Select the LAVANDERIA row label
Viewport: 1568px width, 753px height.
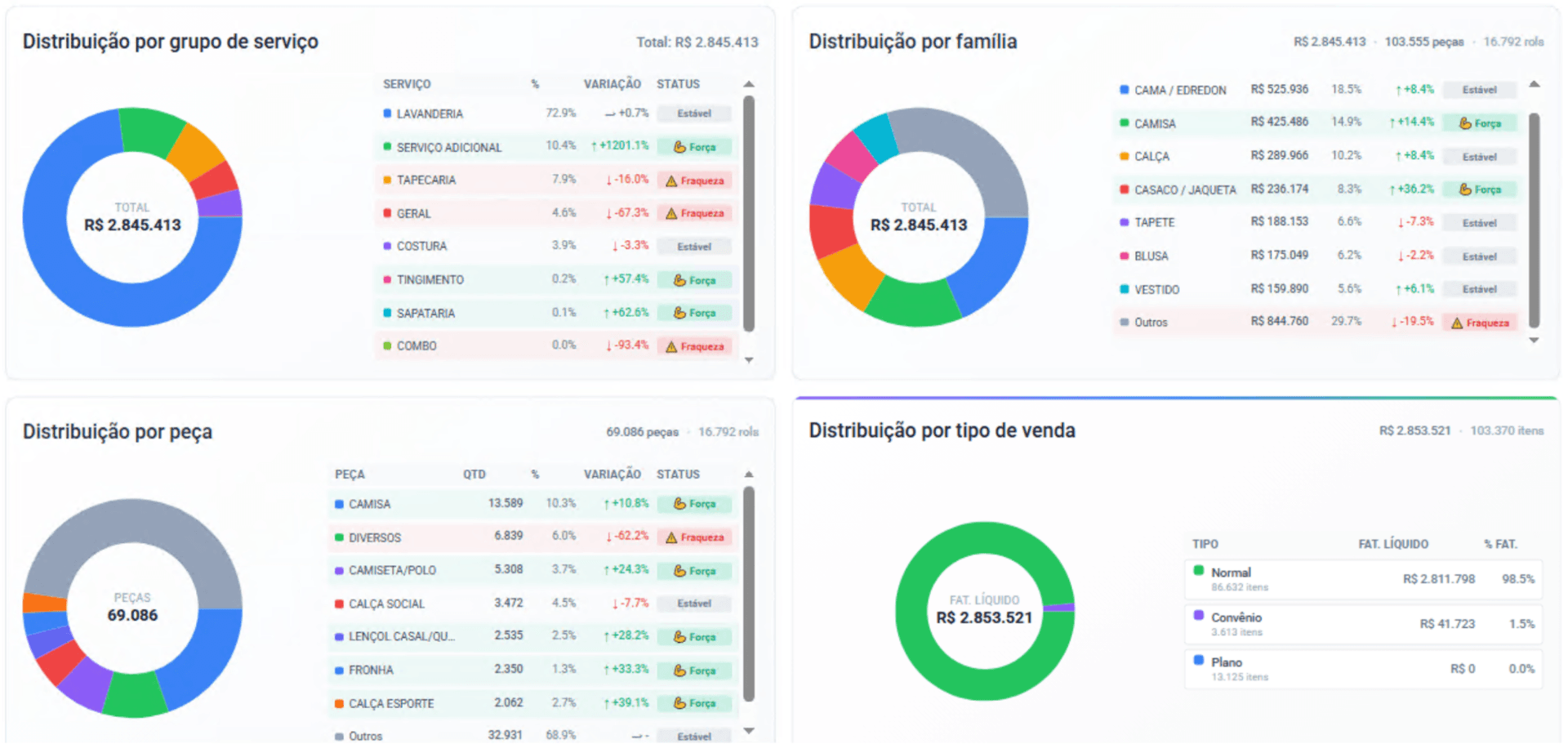coord(430,114)
